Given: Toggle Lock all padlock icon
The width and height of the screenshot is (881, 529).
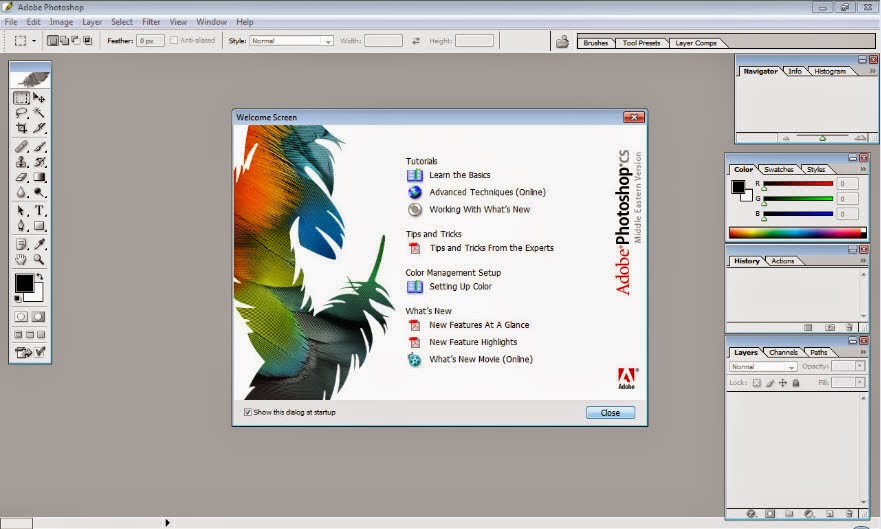Looking at the screenshot, I should click(796, 383).
